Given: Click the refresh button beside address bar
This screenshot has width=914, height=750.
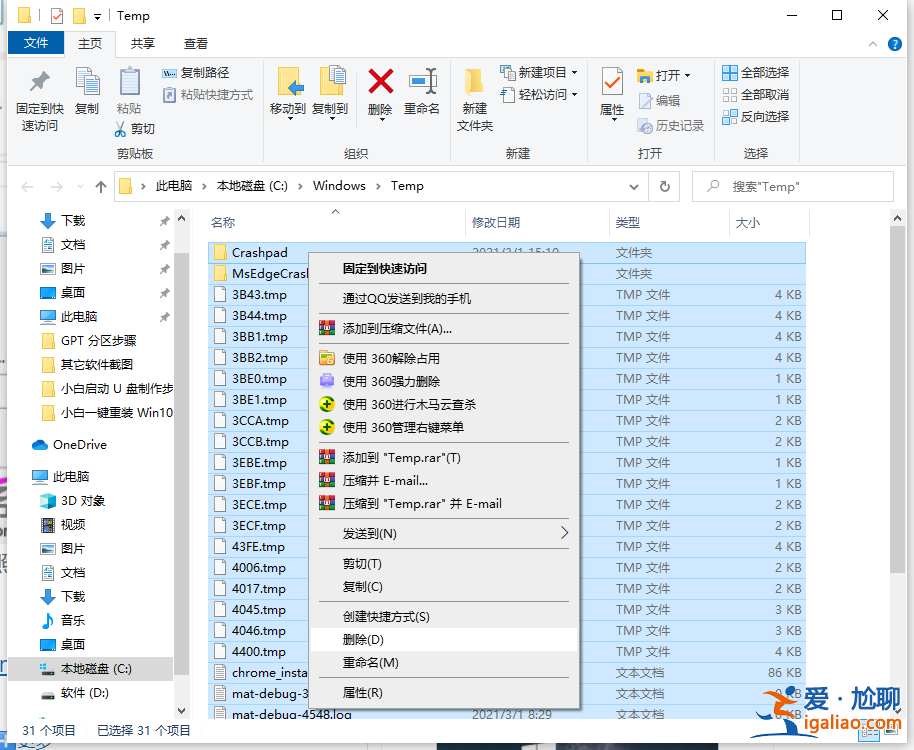Looking at the screenshot, I should coord(662,186).
